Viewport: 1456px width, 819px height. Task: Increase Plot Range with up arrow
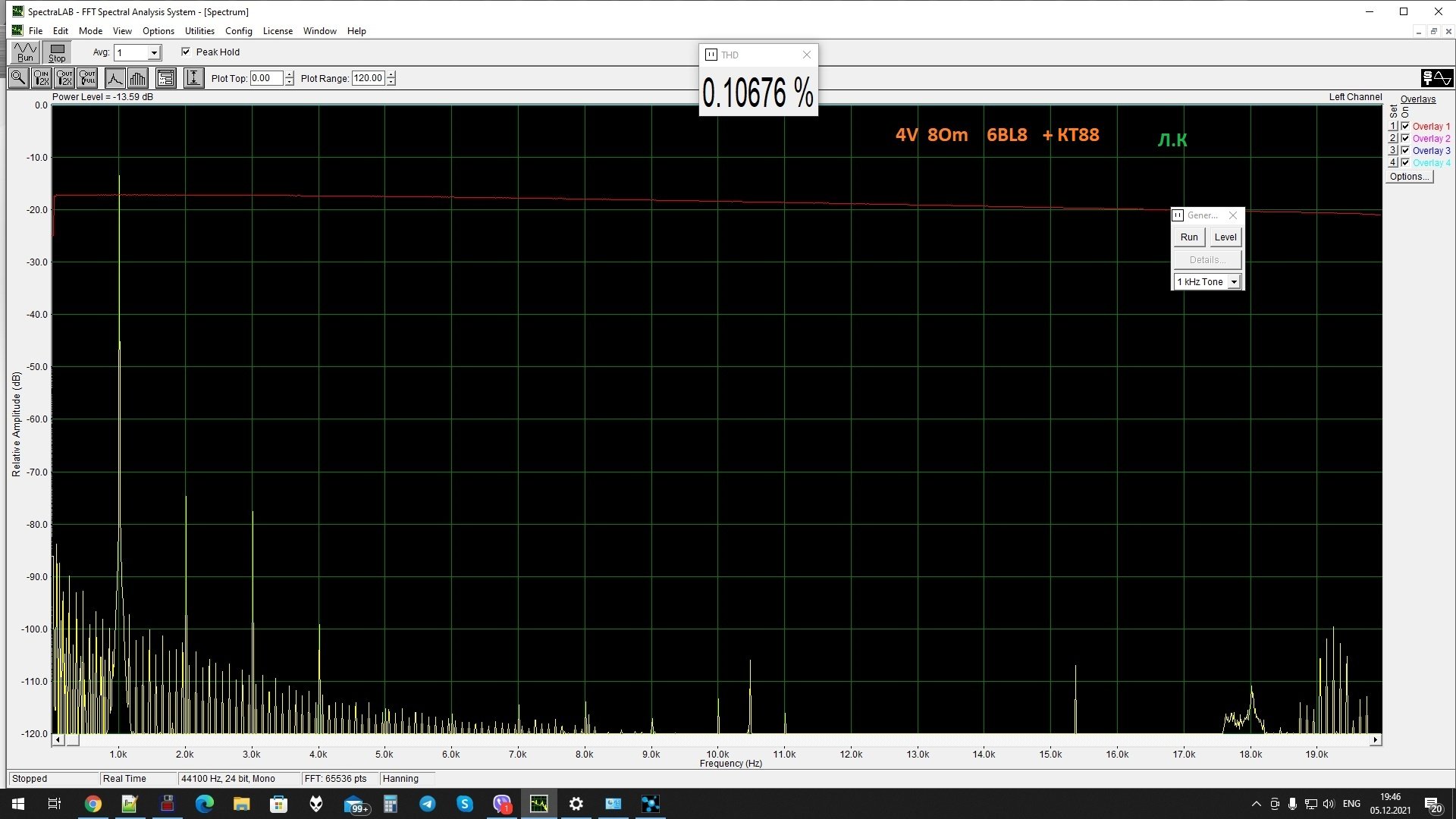[x=391, y=74]
